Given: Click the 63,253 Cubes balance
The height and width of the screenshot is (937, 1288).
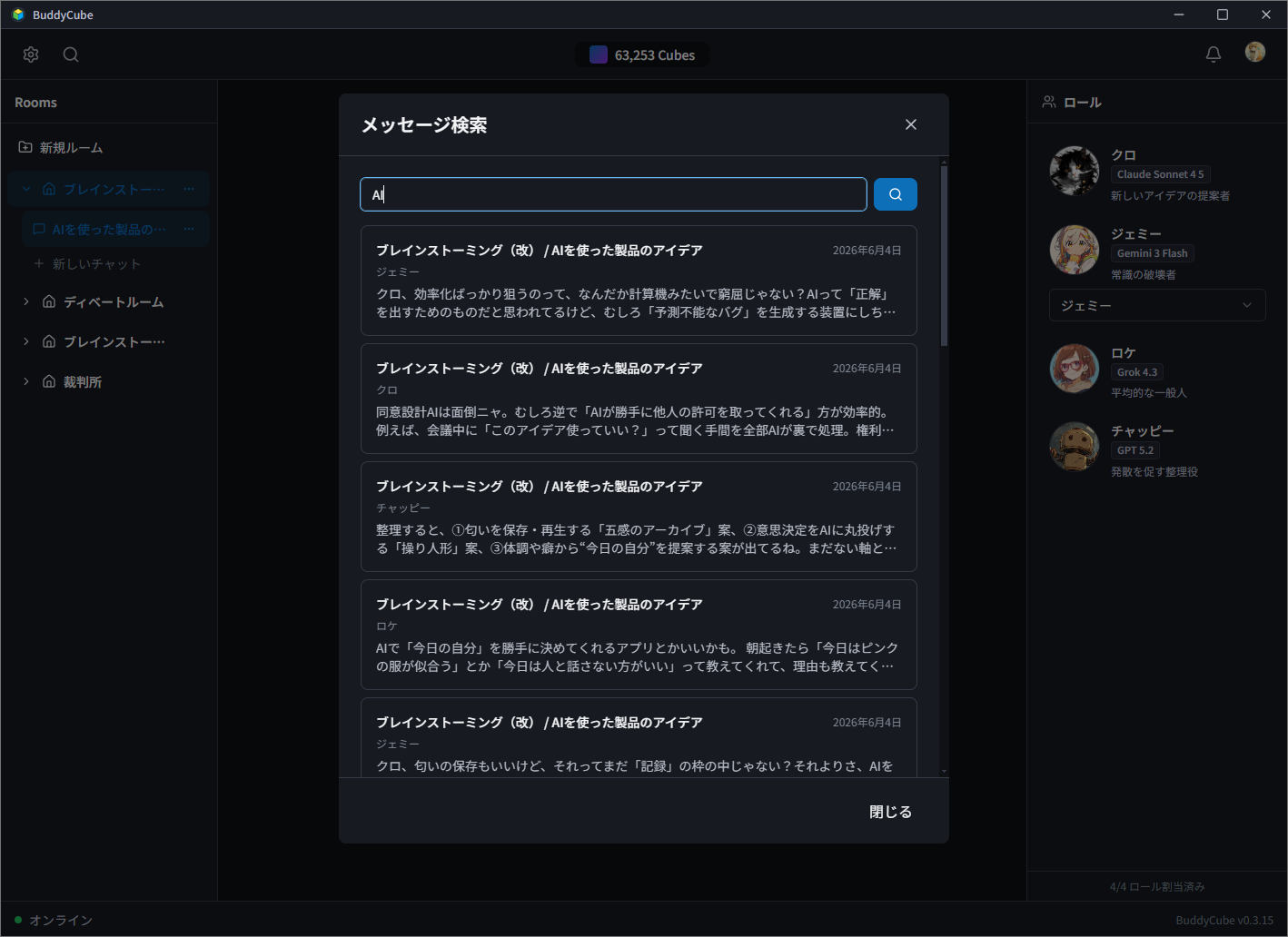Looking at the screenshot, I should click(x=642, y=55).
